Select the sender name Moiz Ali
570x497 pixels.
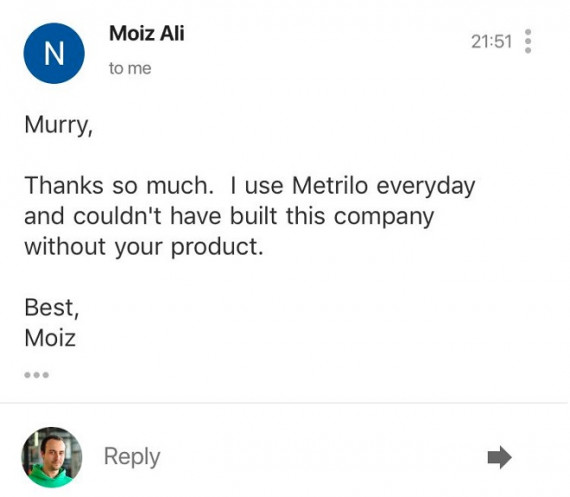point(146,33)
